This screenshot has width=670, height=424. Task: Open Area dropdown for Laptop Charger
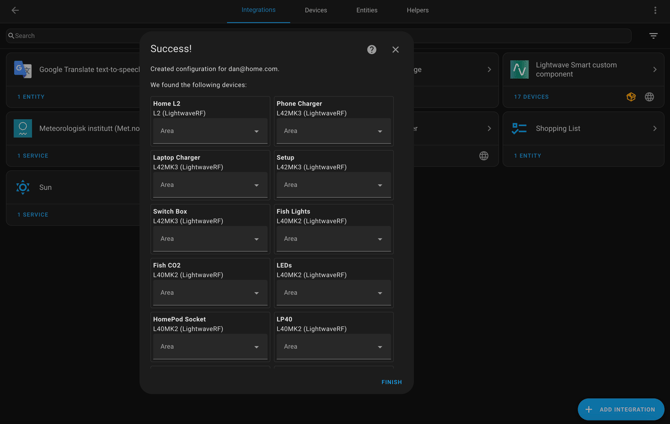(210, 185)
